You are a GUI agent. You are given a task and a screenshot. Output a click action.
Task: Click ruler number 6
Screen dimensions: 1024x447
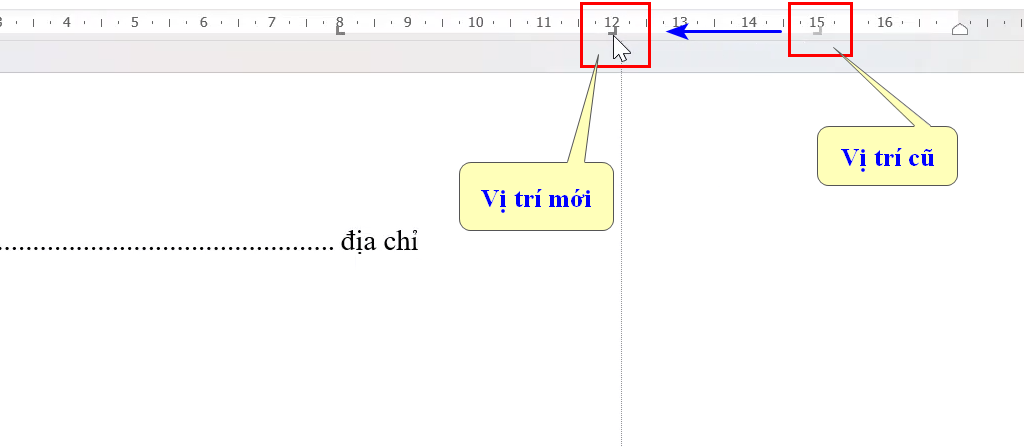[x=203, y=22]
